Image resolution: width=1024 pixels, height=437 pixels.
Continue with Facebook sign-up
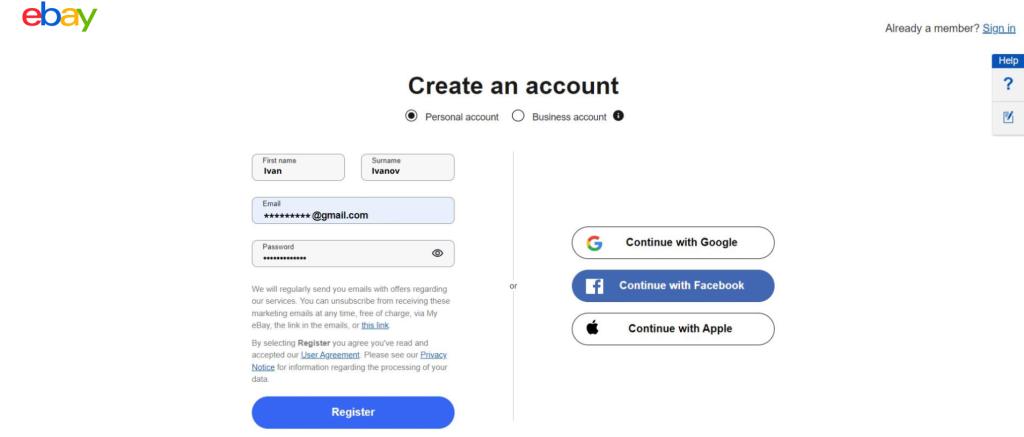pyautogui.click(x=673, y=285)
